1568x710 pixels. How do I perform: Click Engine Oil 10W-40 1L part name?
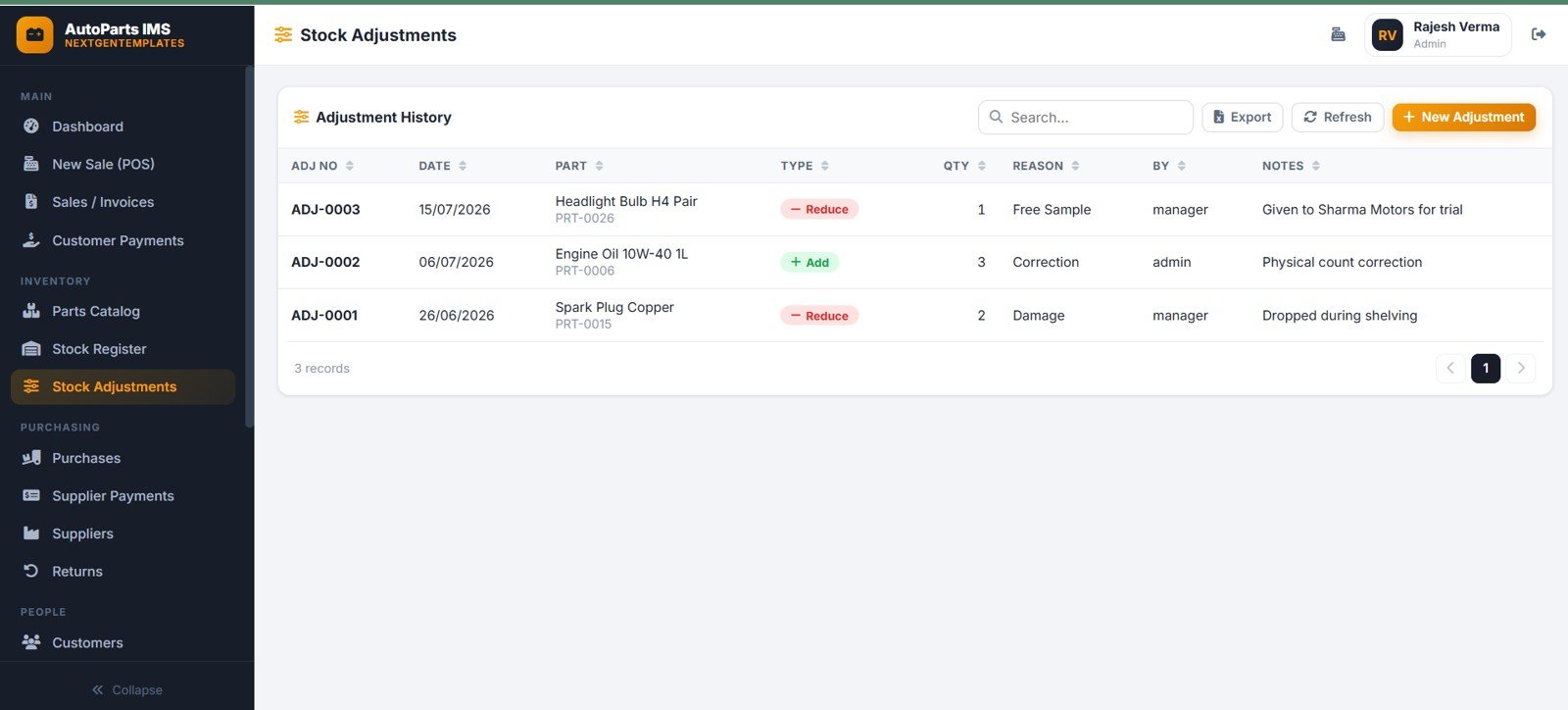[x=621, y=254]
